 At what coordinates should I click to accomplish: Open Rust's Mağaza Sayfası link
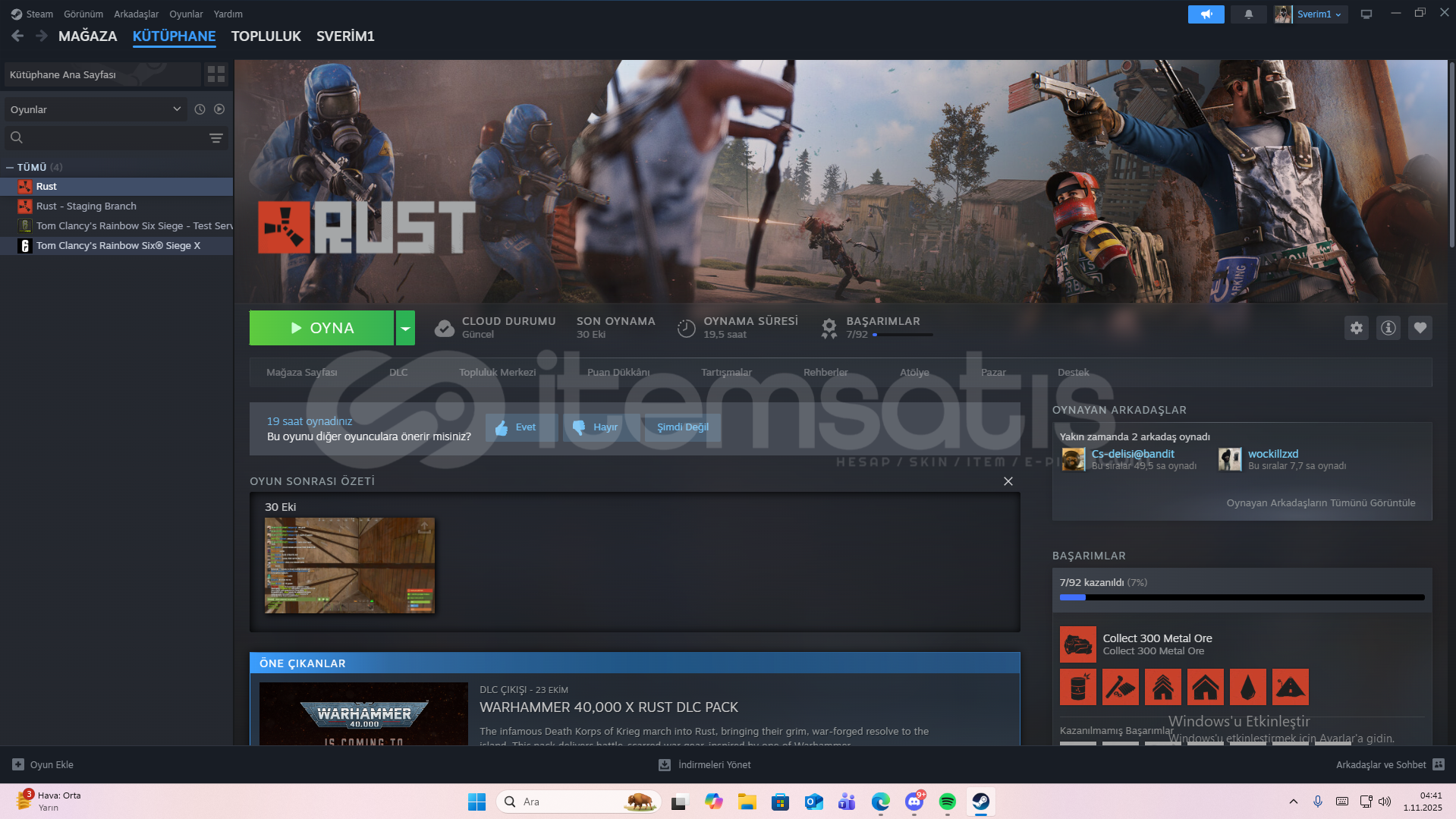tap(302, 373)
